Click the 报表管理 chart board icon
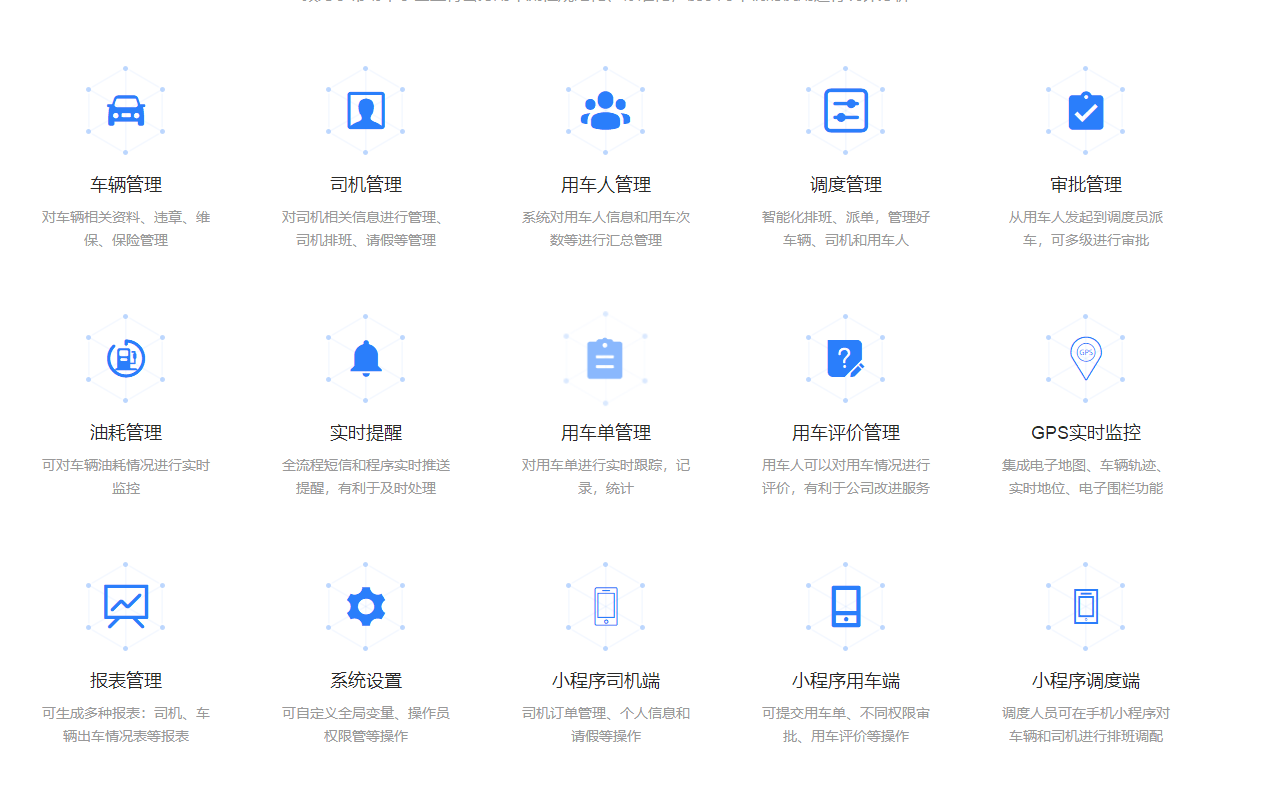 [125, 604]
